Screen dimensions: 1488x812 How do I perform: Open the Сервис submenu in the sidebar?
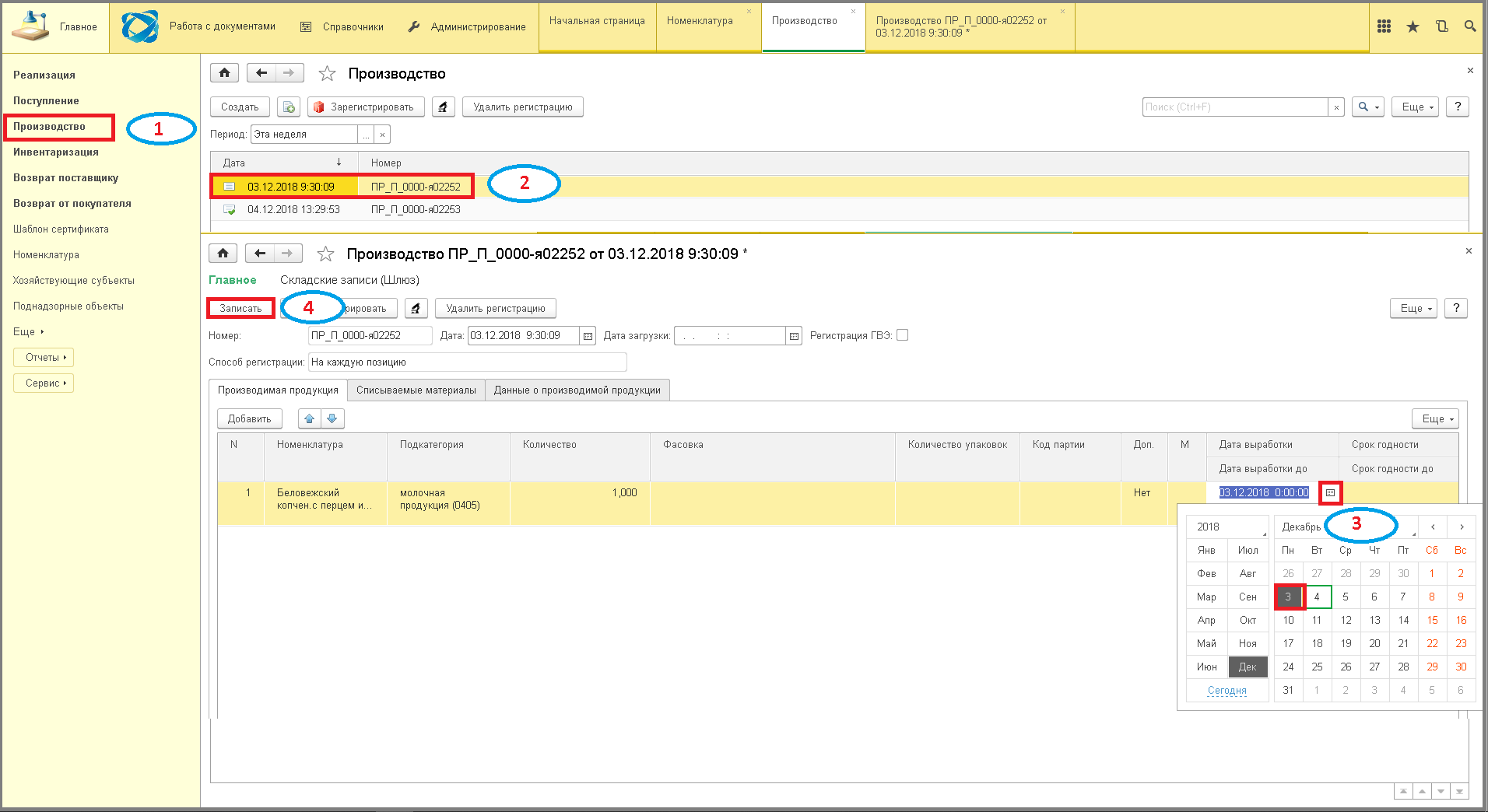(x=44, y=383)
